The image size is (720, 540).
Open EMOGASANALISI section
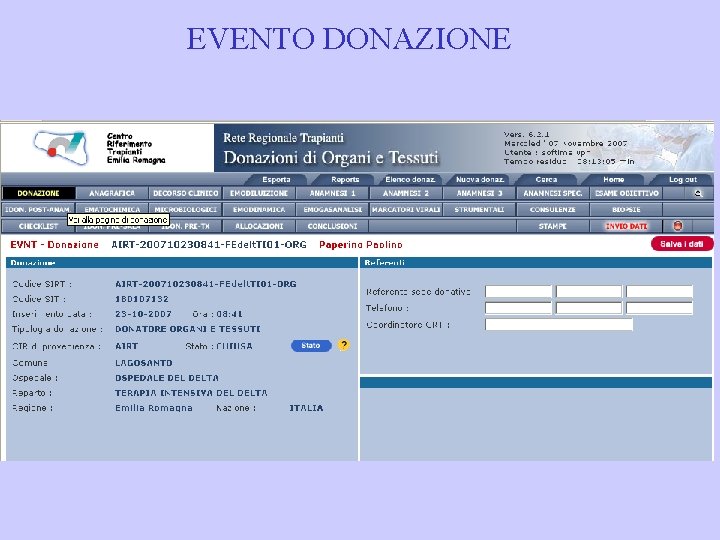tap(332, 209)
